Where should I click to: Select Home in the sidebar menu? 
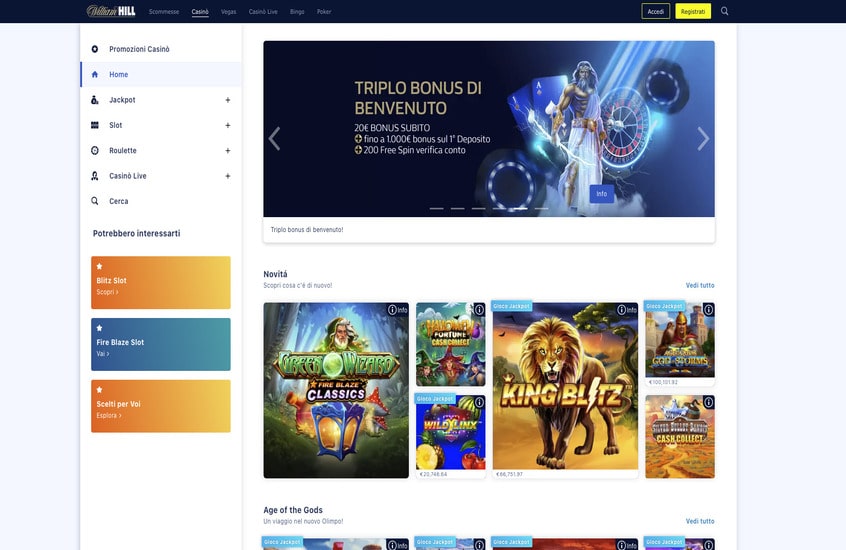tap(161, 74)
